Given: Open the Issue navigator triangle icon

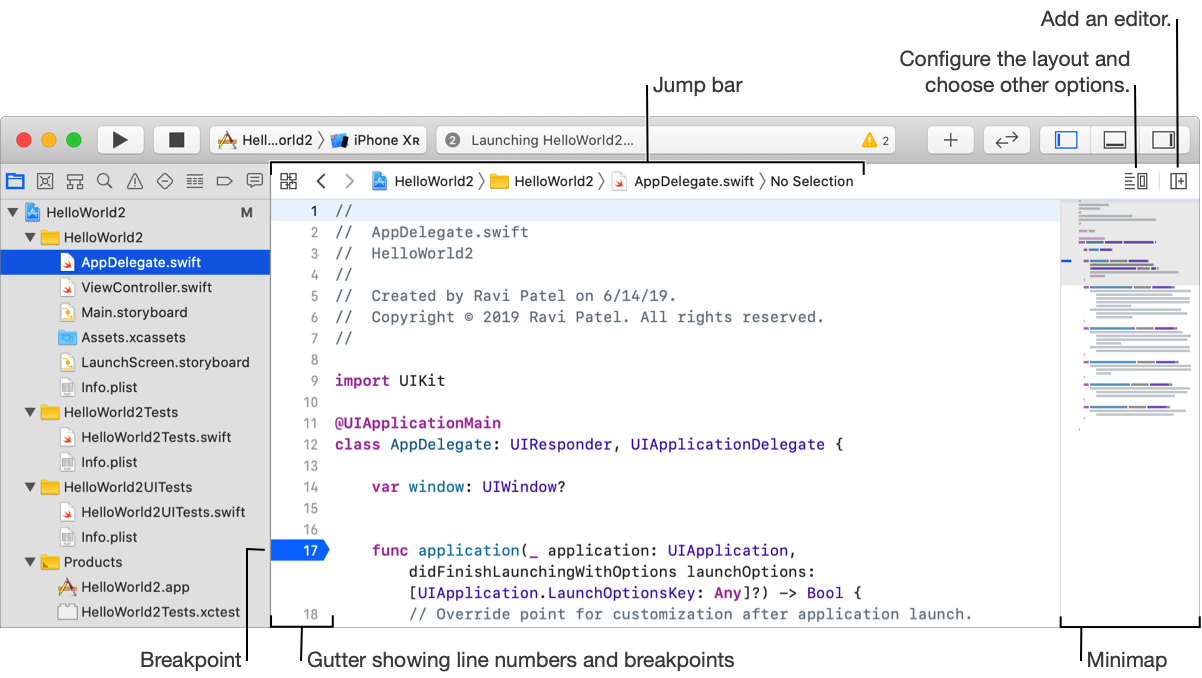Looking at the screenshot, I should pyautogui.click(x=135, y=181).
